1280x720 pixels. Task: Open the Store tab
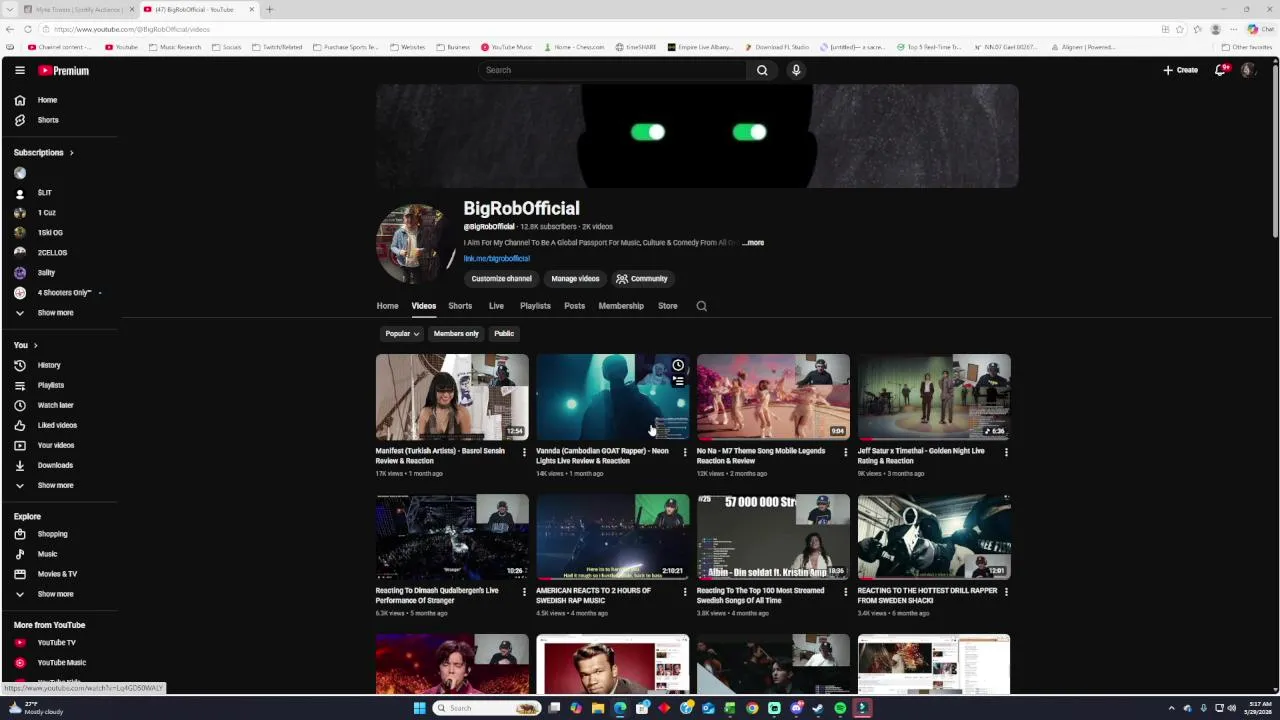click(667, 306)
